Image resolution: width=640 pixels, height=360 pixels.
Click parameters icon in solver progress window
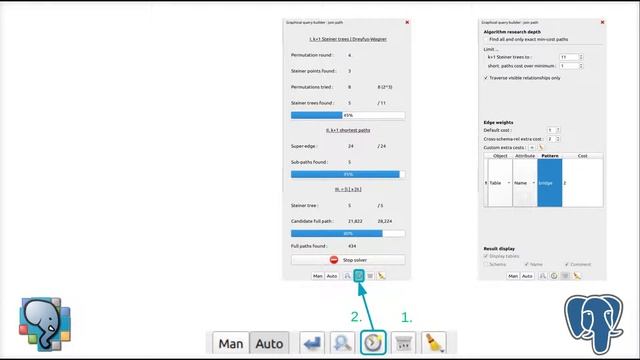tap(370, 276)
